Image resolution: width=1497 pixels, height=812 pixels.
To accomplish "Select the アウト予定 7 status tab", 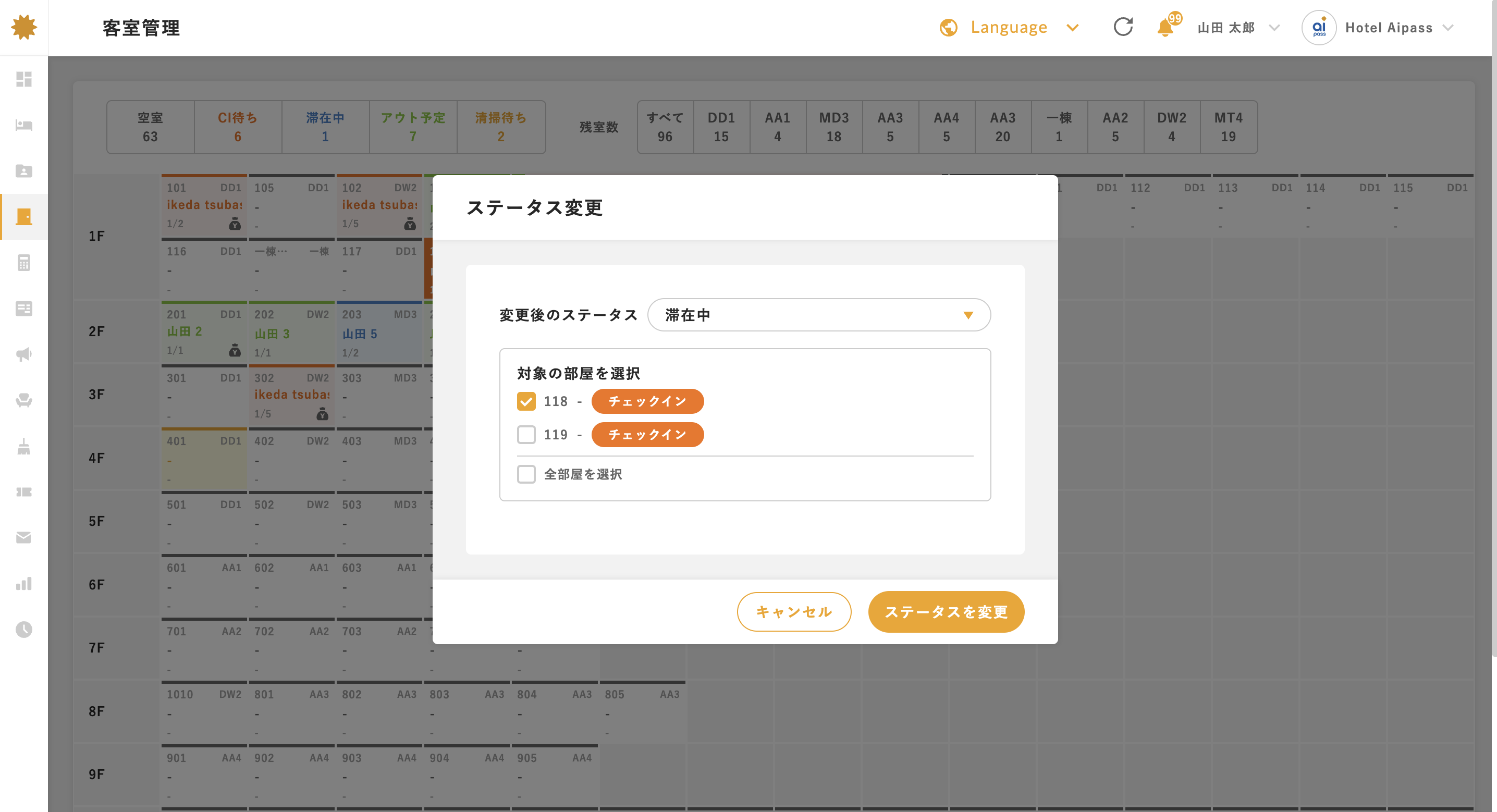I will 413,127.
